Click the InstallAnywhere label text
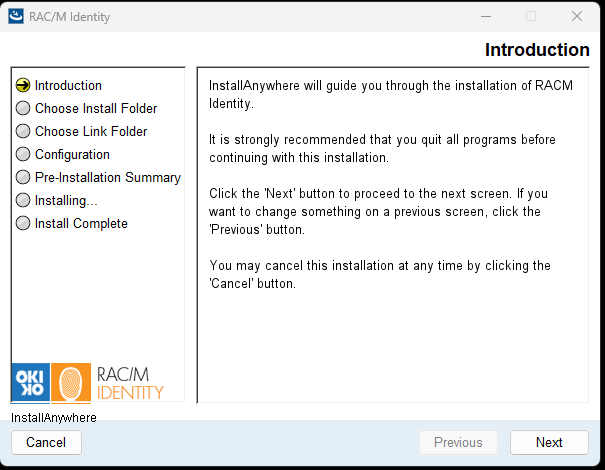The image size is (605, 470). click(54, 417)
